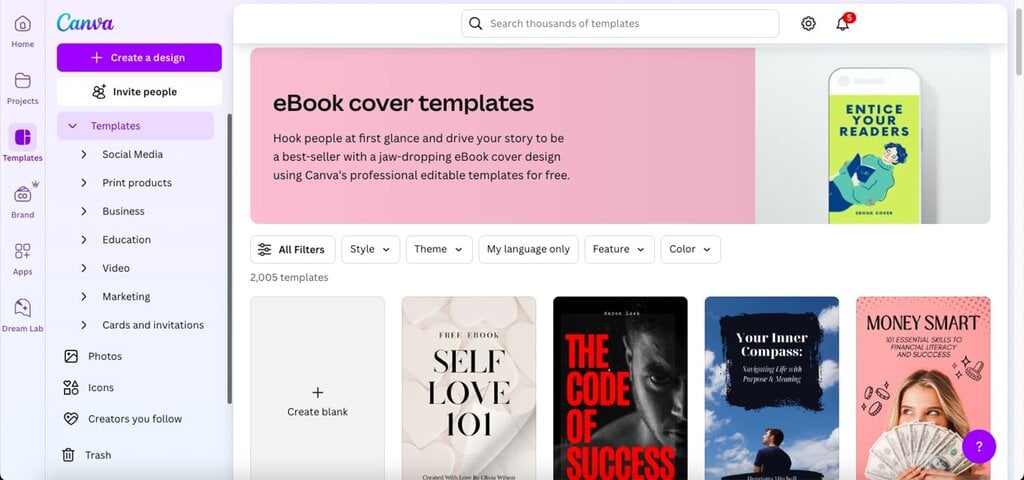Open the settings gear icon
Viewport: 1024px width, 480px height.
[808, 24]
